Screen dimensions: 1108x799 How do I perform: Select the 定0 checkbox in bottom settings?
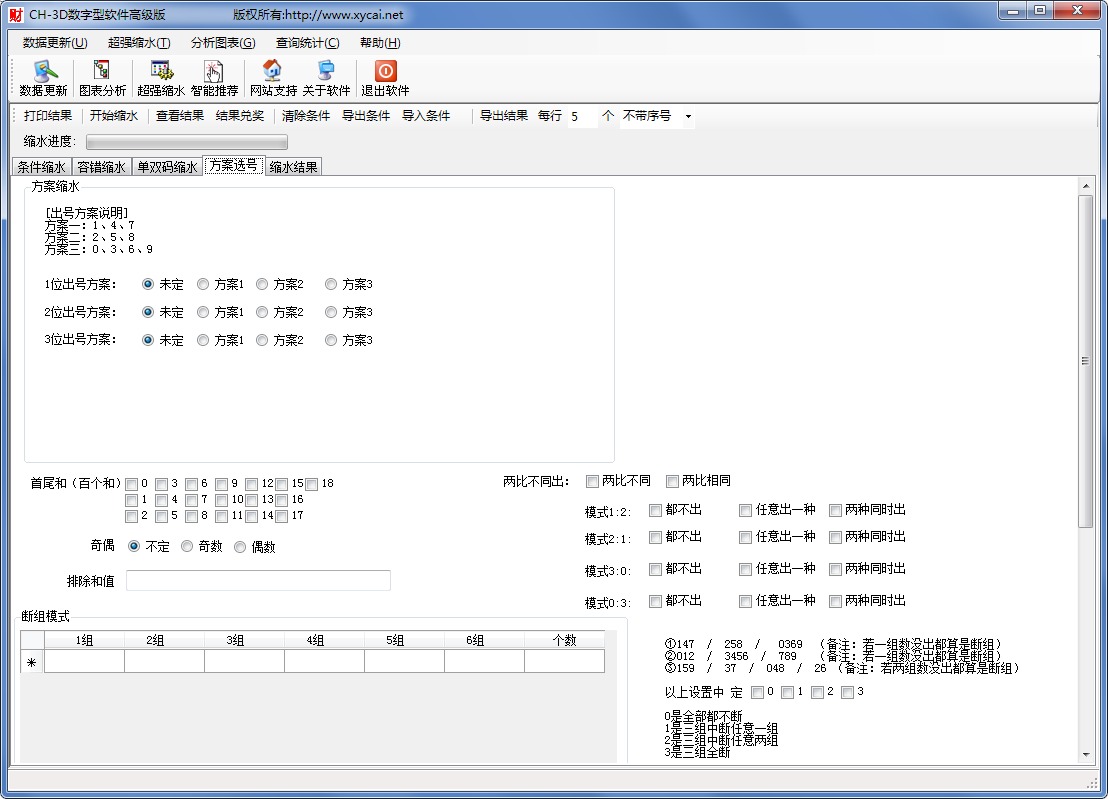click(x=757, y=691)
